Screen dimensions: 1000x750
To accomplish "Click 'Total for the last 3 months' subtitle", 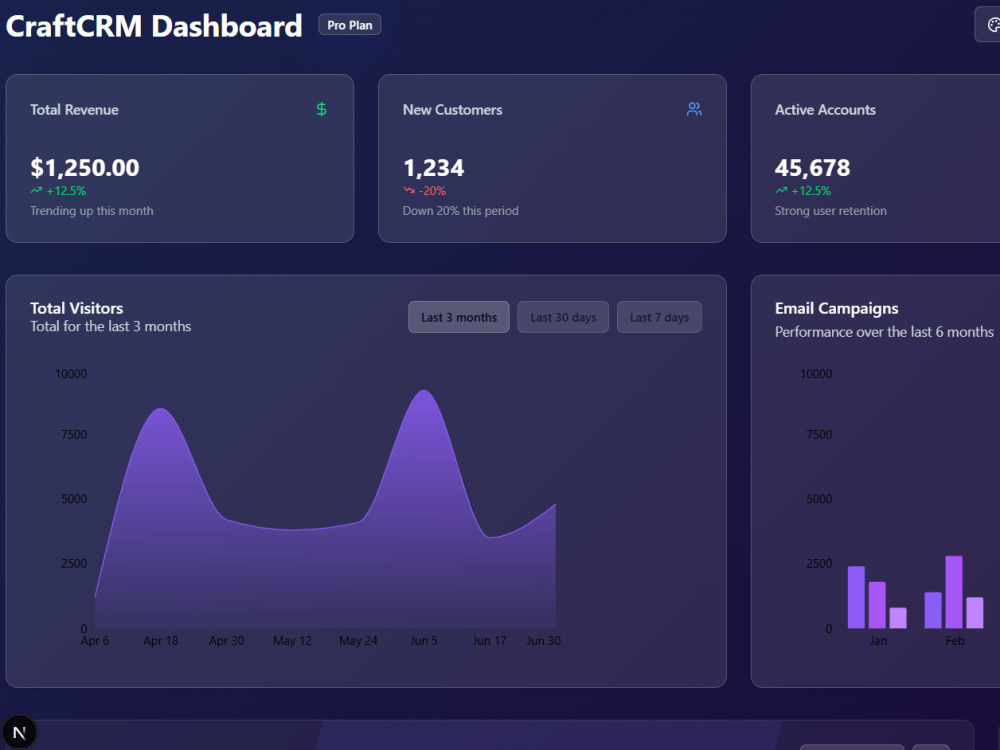I will click(x=110, y=326).
